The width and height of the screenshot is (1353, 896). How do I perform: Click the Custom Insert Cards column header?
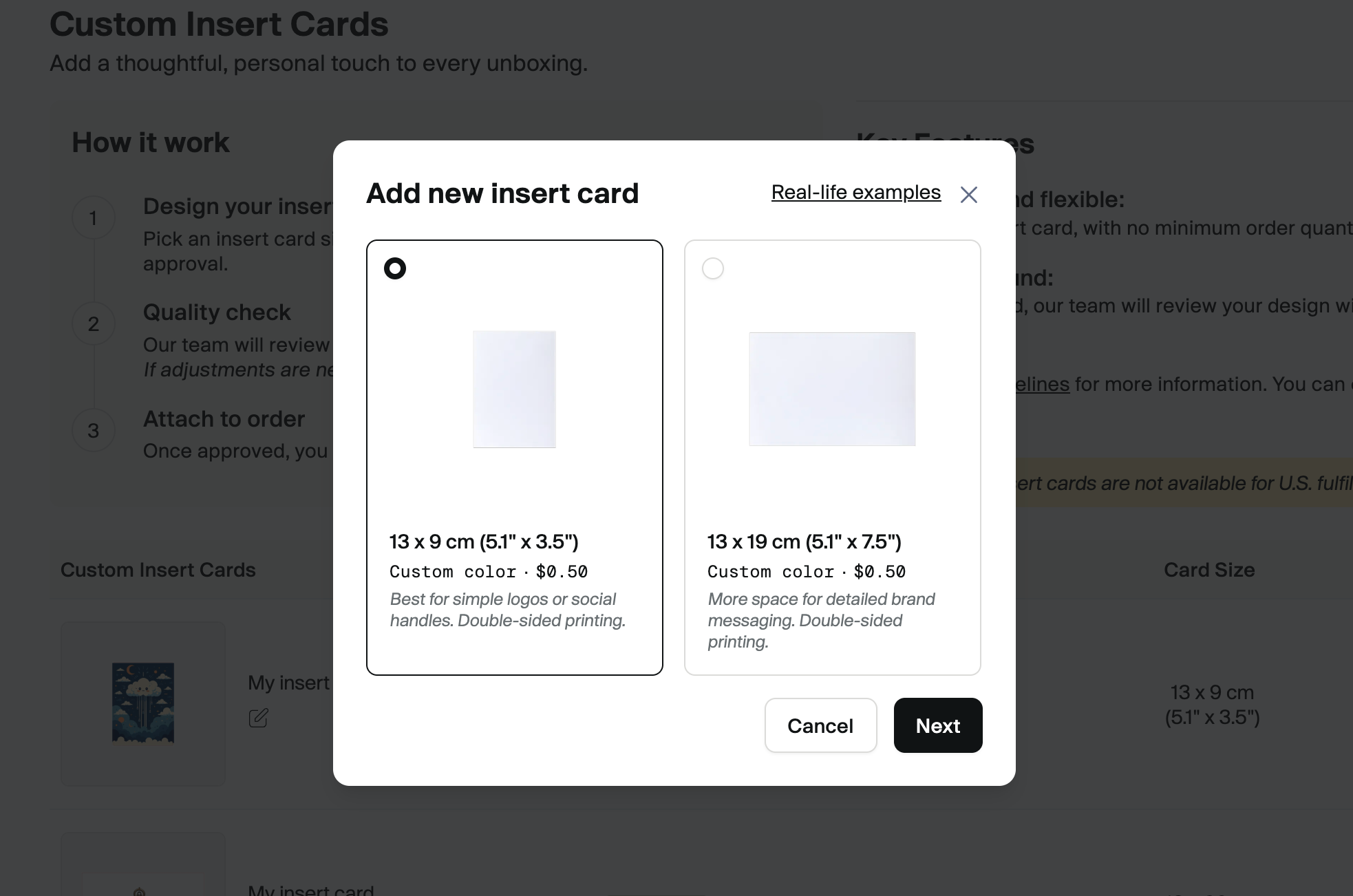158,570
